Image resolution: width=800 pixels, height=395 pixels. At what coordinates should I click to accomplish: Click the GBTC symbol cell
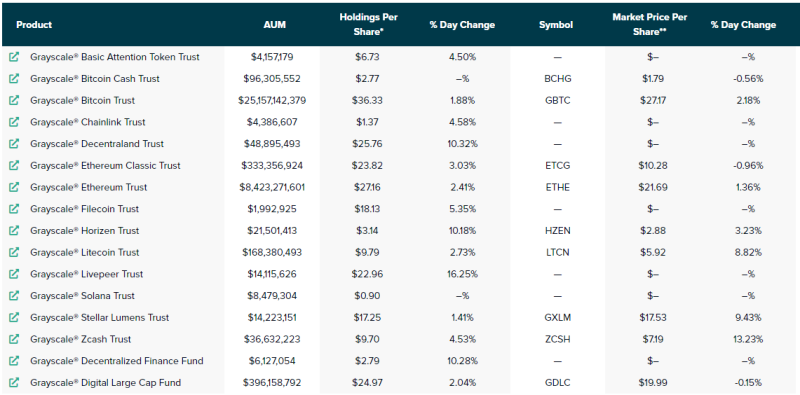(557, 101)
